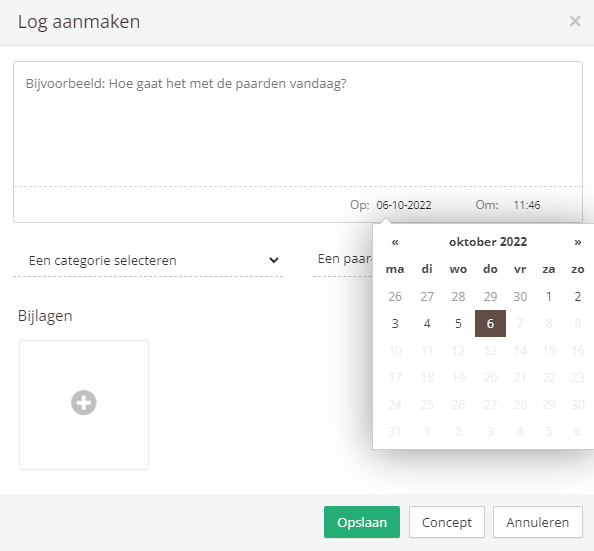Click the time field 11:46
The height and width of the screenshot is (551, 594).
(527, 205)
